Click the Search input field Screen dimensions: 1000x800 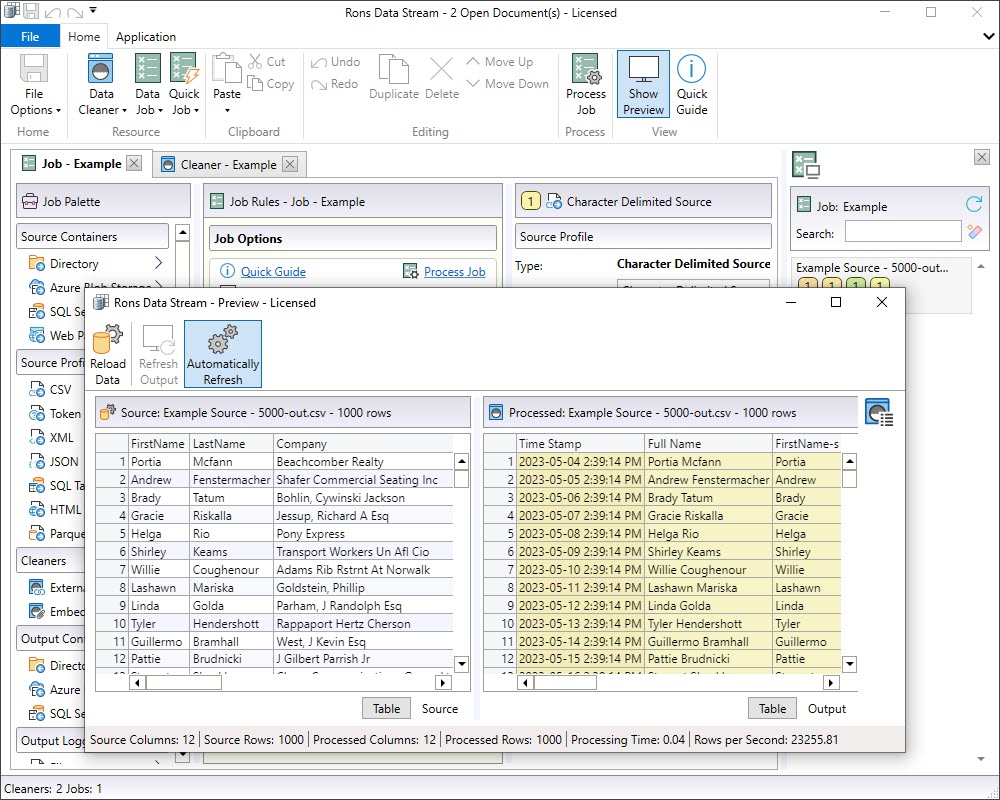(902, 233)
